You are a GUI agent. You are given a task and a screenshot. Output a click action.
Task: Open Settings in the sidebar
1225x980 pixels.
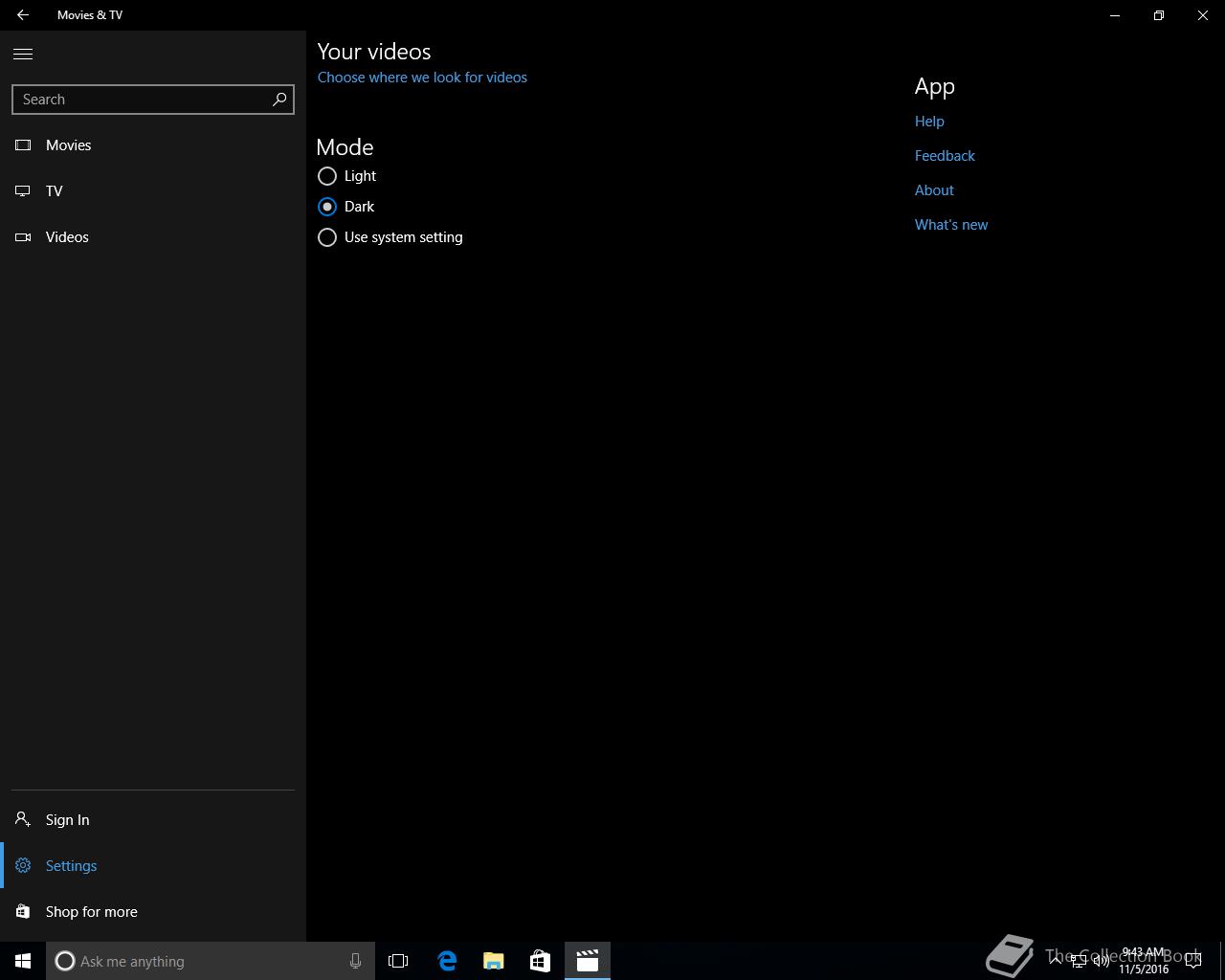[153, 866]
